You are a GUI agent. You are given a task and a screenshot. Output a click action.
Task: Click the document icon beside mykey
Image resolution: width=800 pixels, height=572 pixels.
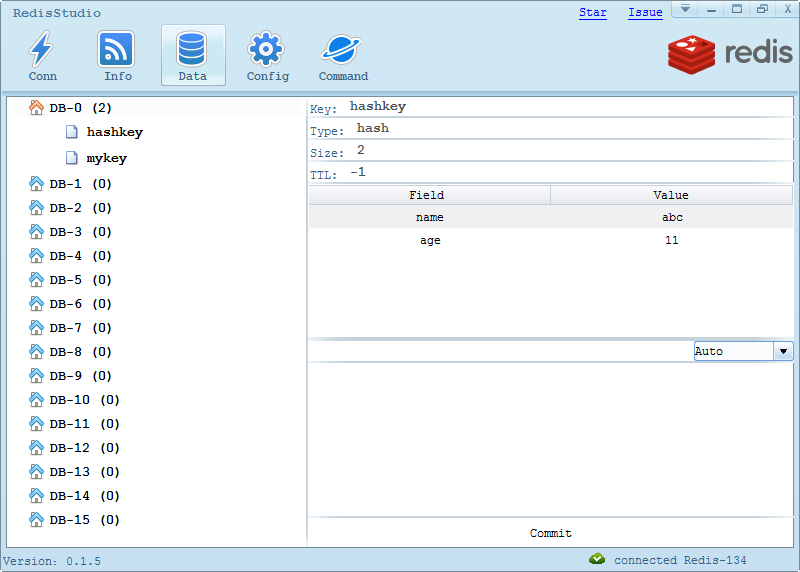pyautogui.click(x=72, y=158)
